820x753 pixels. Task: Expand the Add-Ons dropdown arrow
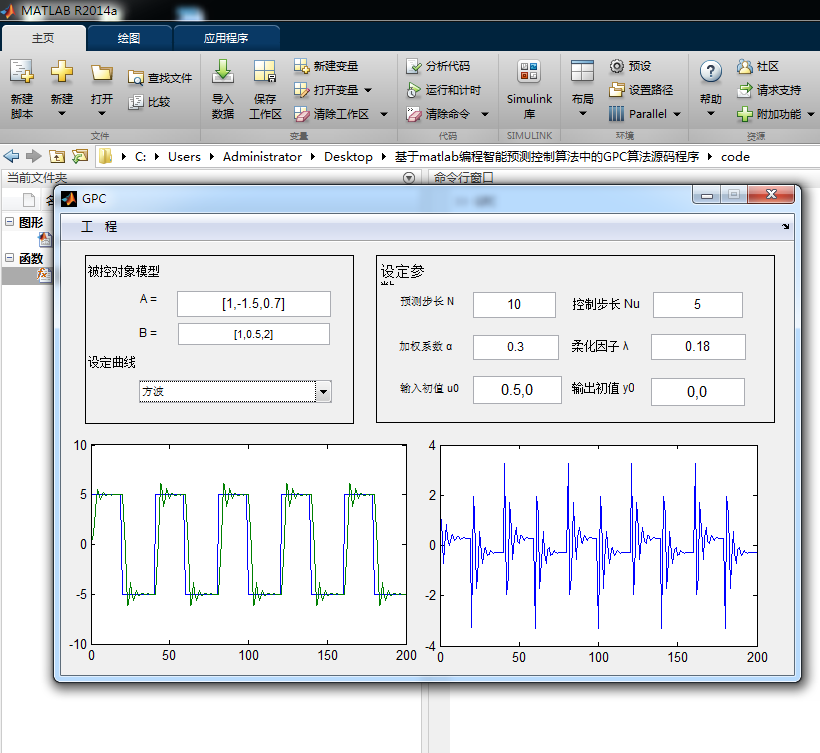pos(811,114)
